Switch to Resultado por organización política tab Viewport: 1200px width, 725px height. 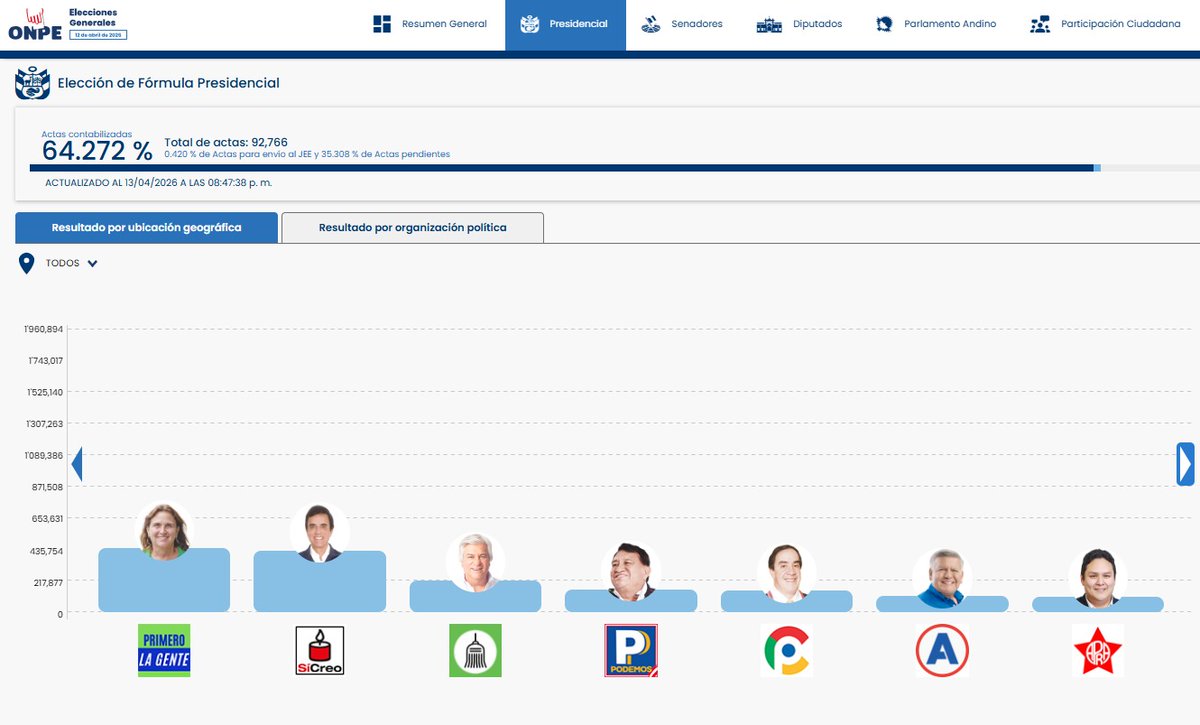coord(413,227)
